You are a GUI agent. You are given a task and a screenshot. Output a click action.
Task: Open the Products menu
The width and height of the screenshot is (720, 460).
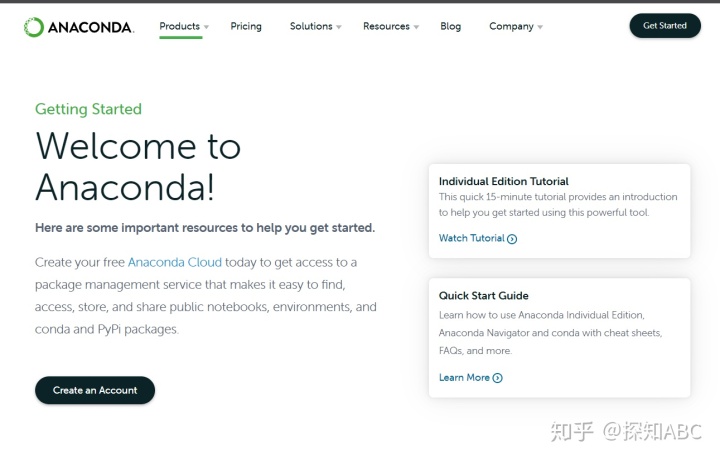180,26
